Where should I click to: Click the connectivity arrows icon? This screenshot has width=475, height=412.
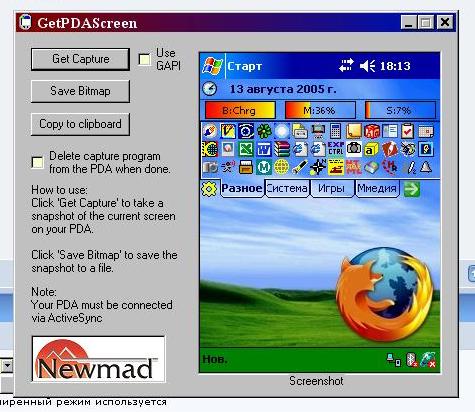click(x=346, y=66)
